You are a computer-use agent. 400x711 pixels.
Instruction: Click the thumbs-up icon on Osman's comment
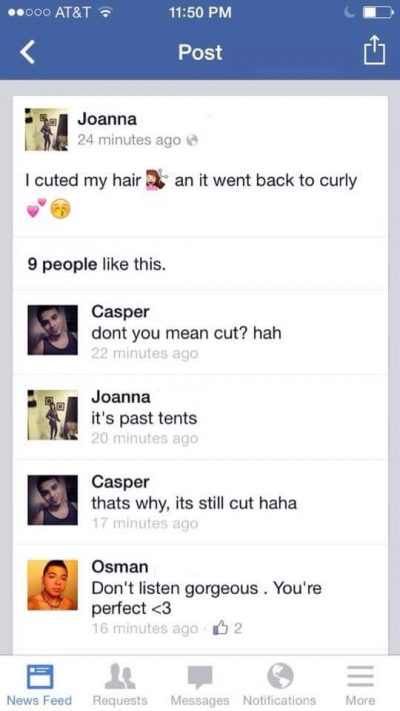pos(222,628)
